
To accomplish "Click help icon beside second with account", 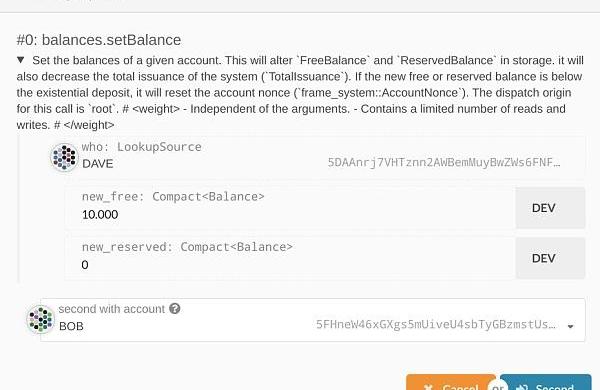I will pos(175,308).
